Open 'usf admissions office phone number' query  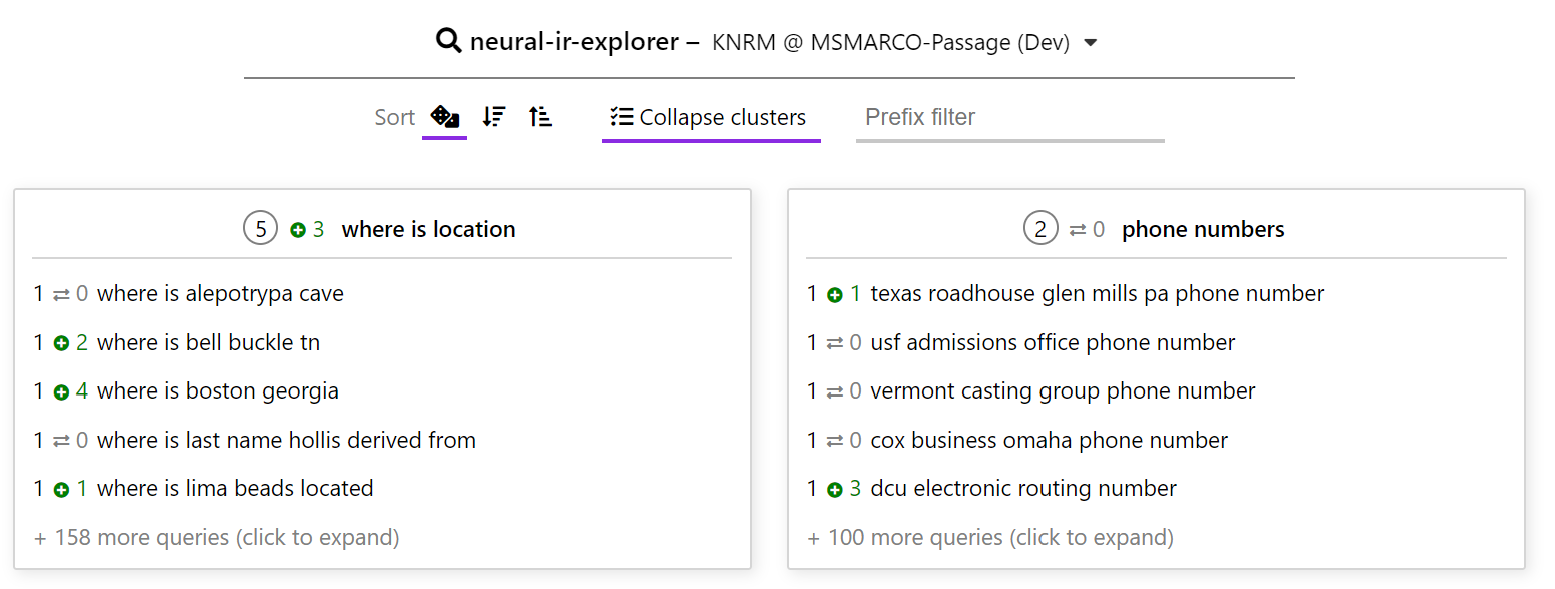tap(1053, 343)
